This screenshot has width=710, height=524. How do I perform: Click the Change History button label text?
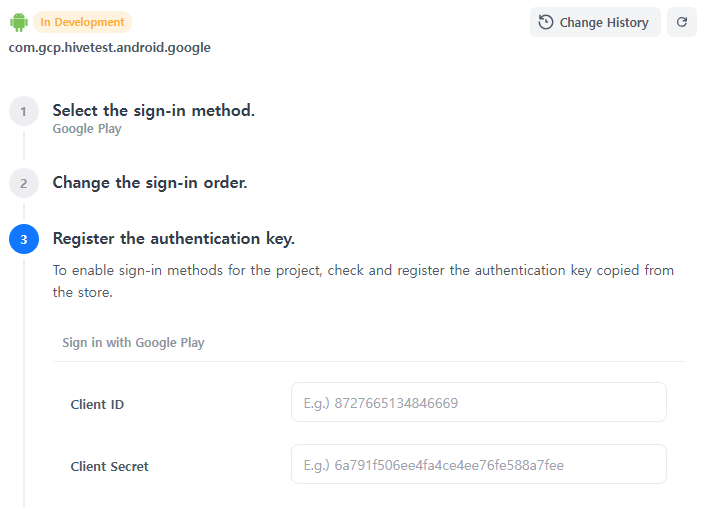pos(604,22)
